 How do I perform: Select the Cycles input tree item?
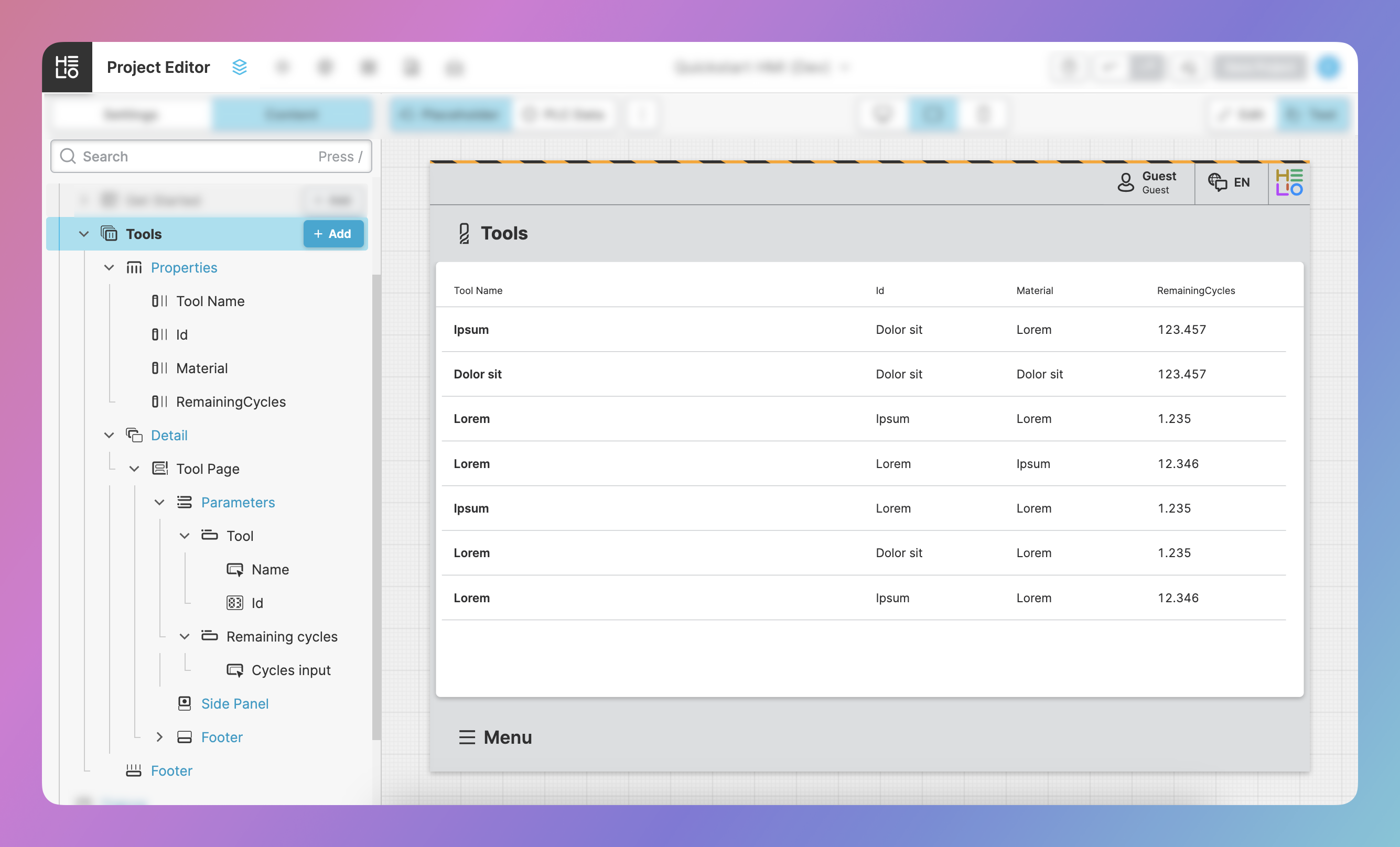pyautogui.click(x=290, y=670)
